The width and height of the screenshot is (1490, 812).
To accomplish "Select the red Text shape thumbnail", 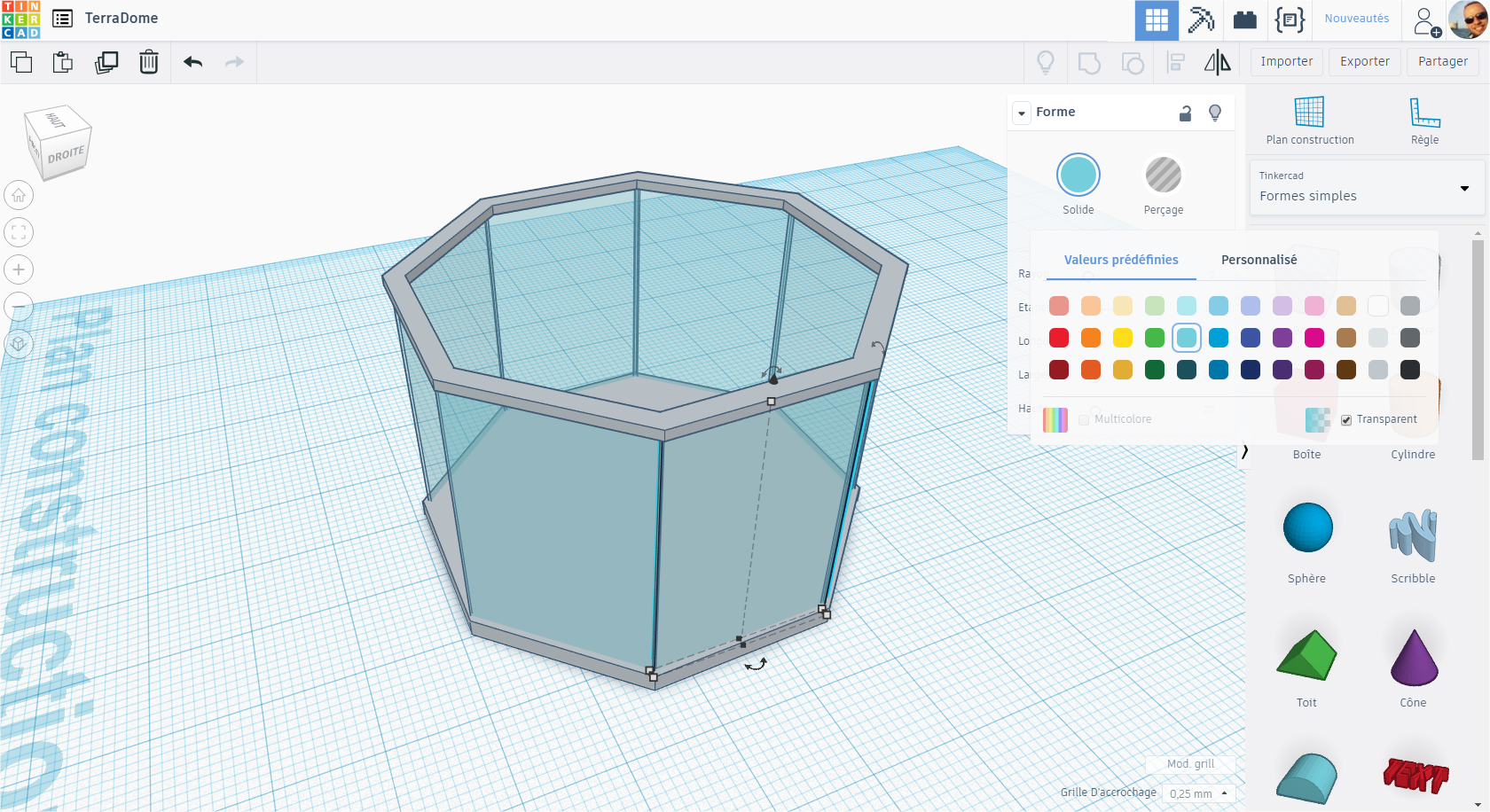I will (x=1415, y=777).
